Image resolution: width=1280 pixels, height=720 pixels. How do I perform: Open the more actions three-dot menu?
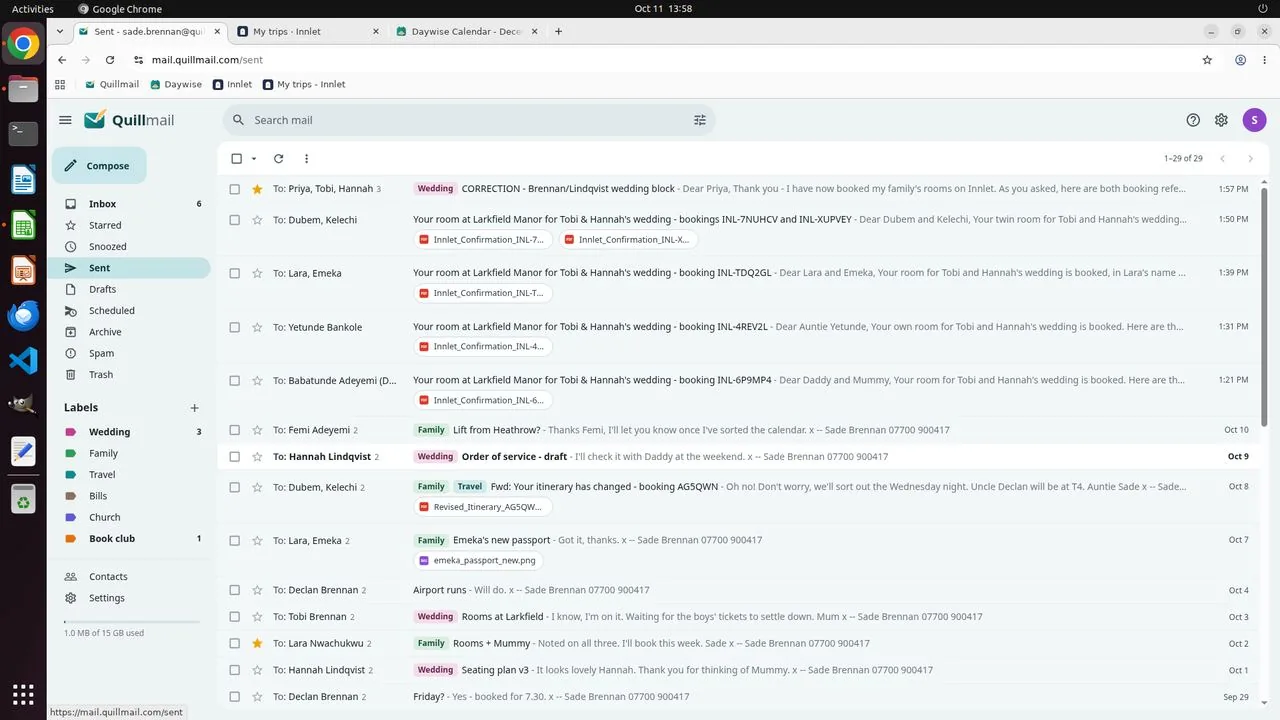pyautogui.click(x=306, y=159)
